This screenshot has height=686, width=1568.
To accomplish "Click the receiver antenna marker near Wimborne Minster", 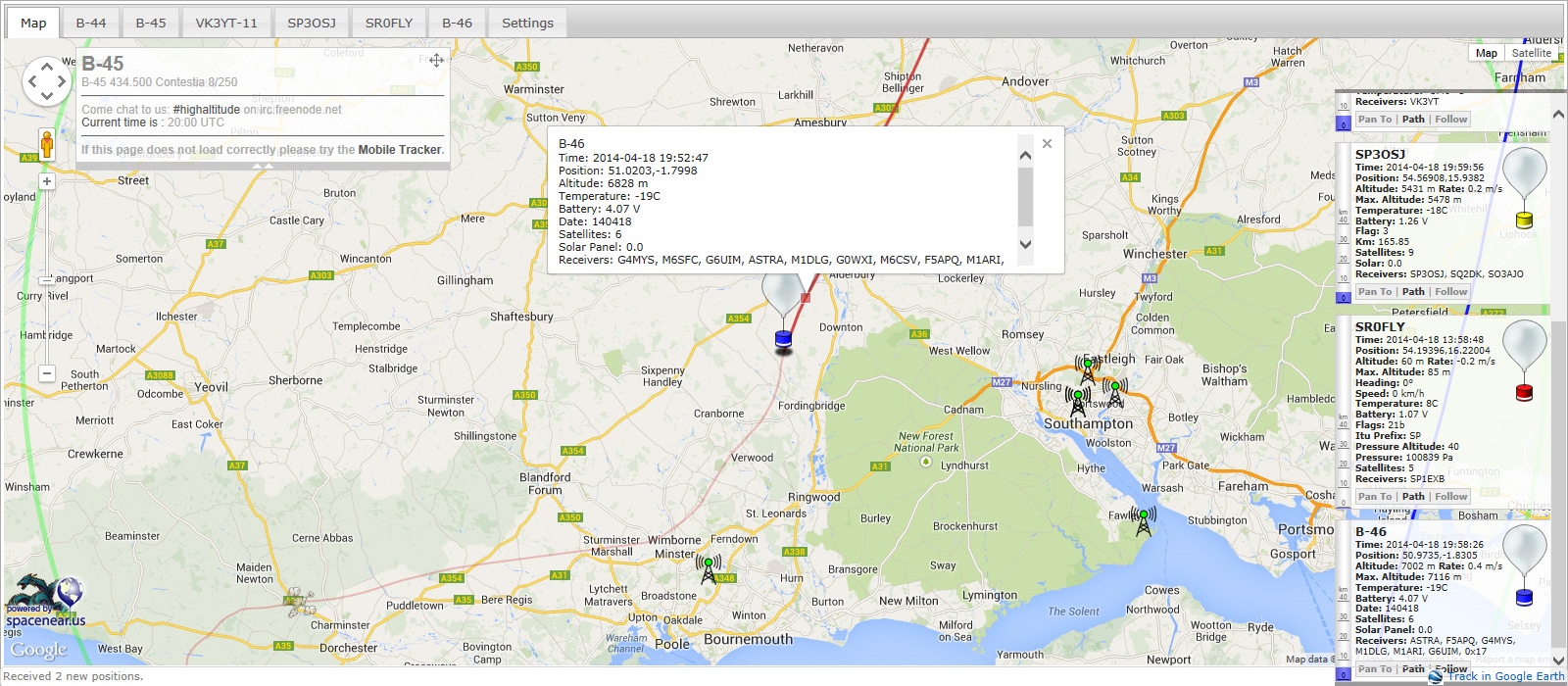I will tap(709, 568).
